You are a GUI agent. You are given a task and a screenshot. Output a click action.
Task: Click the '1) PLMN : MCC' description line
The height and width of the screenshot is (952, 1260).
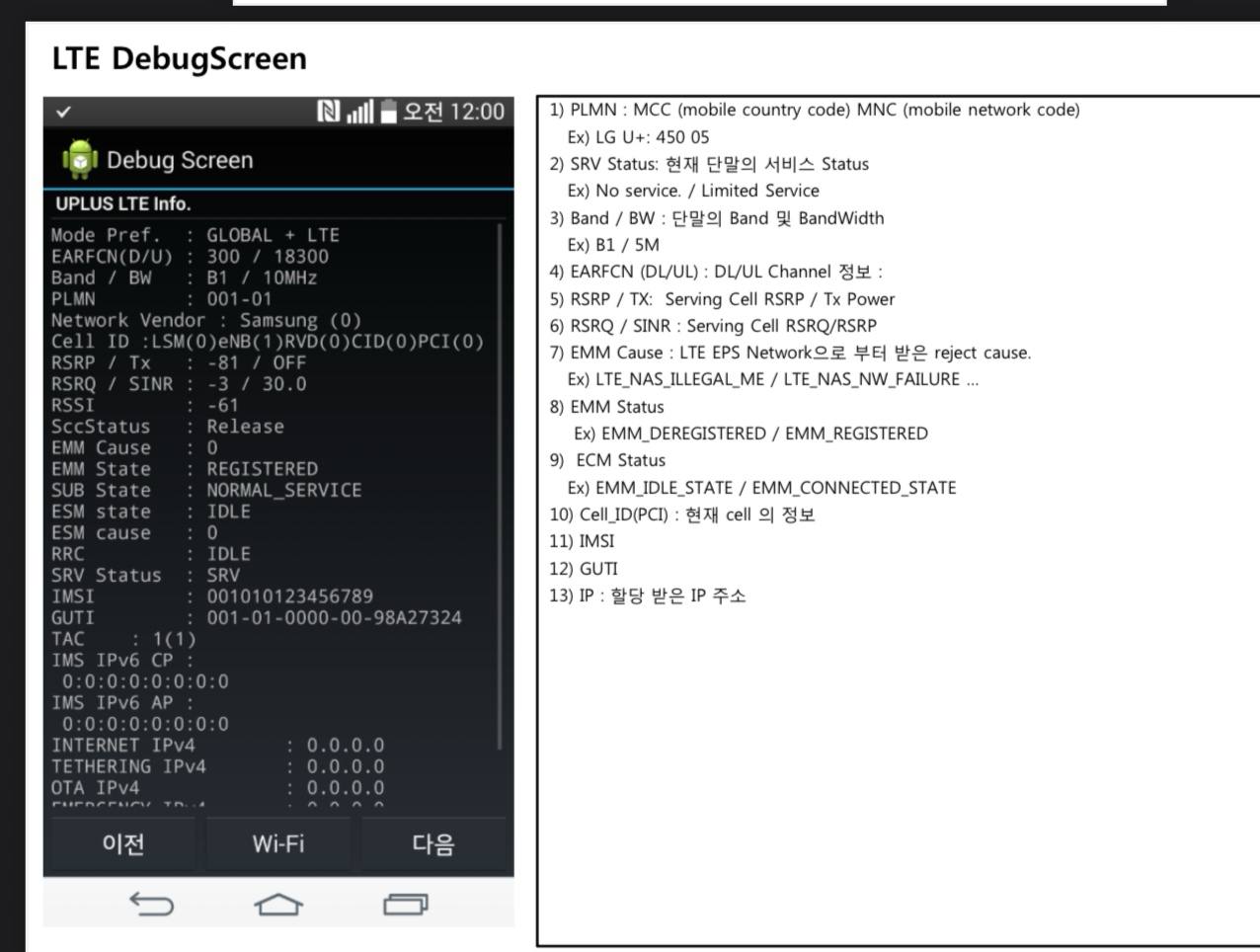click(815, 110)
